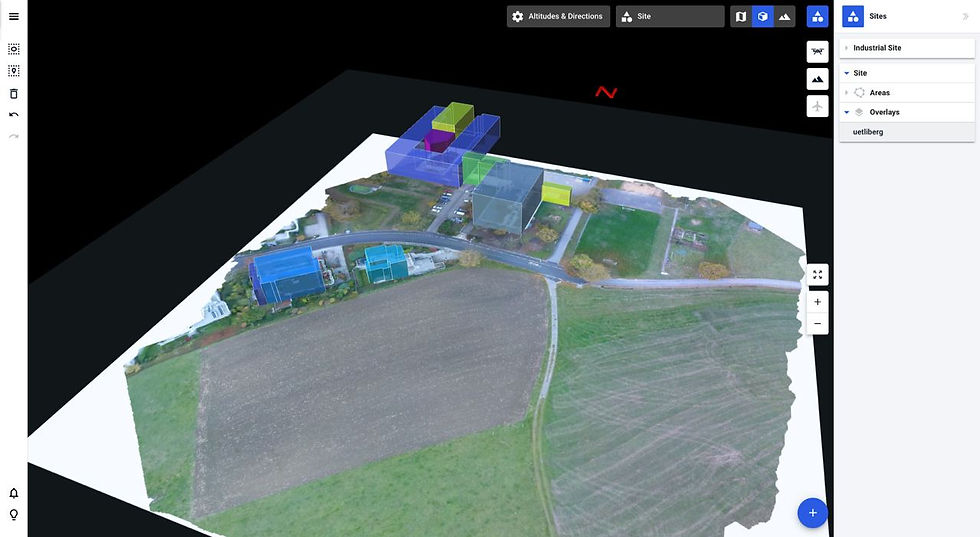Viewport: 980px width, 537px height.
Task: Click the Industrial Site label
Action: point(877,48)
